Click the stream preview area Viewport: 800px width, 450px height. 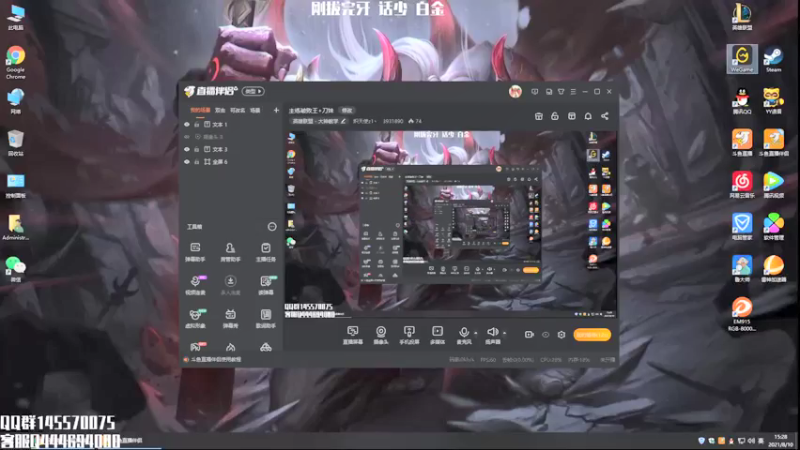click(x=451, y=224)
